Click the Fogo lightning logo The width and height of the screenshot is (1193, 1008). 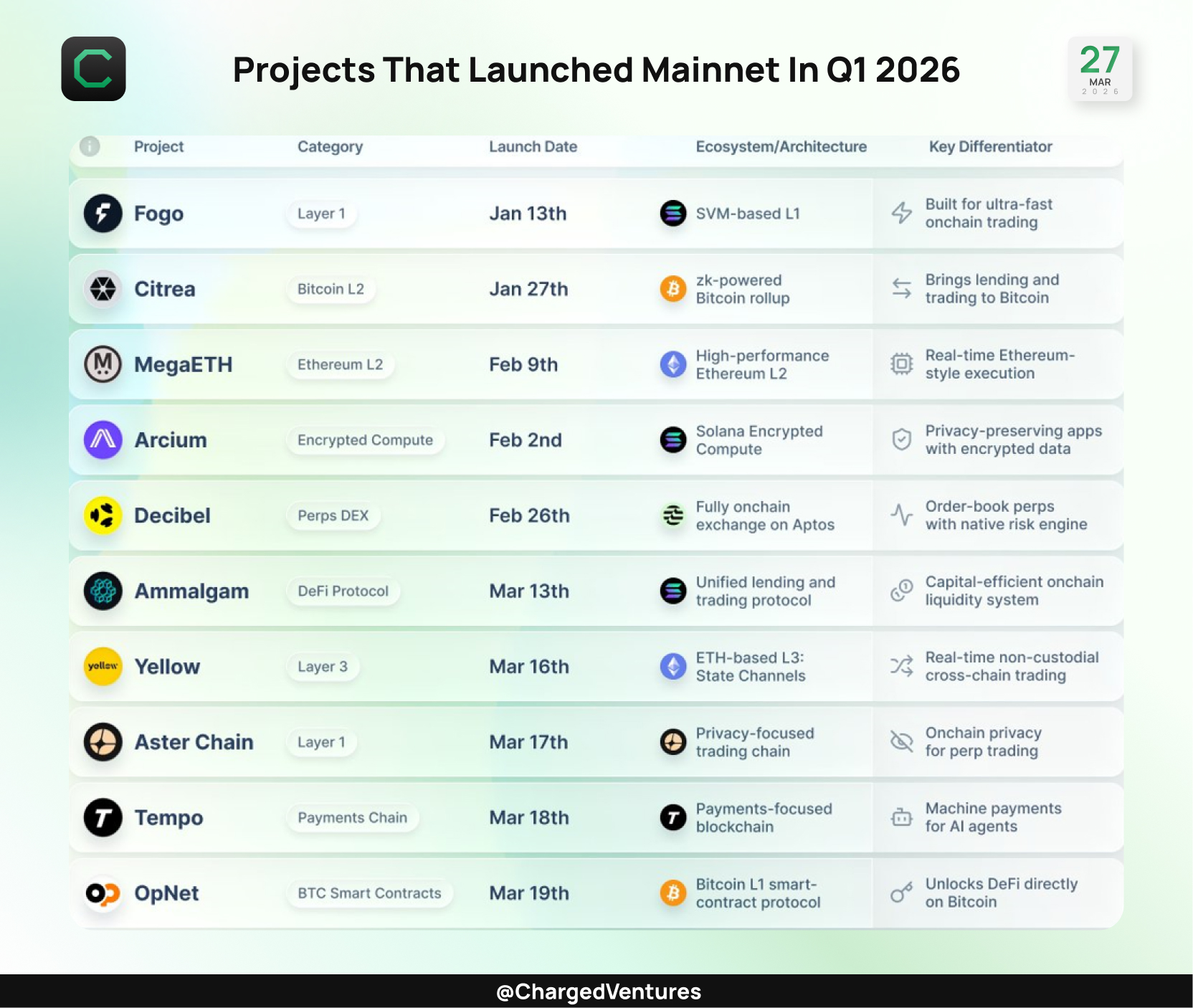(x=103, y=214)
